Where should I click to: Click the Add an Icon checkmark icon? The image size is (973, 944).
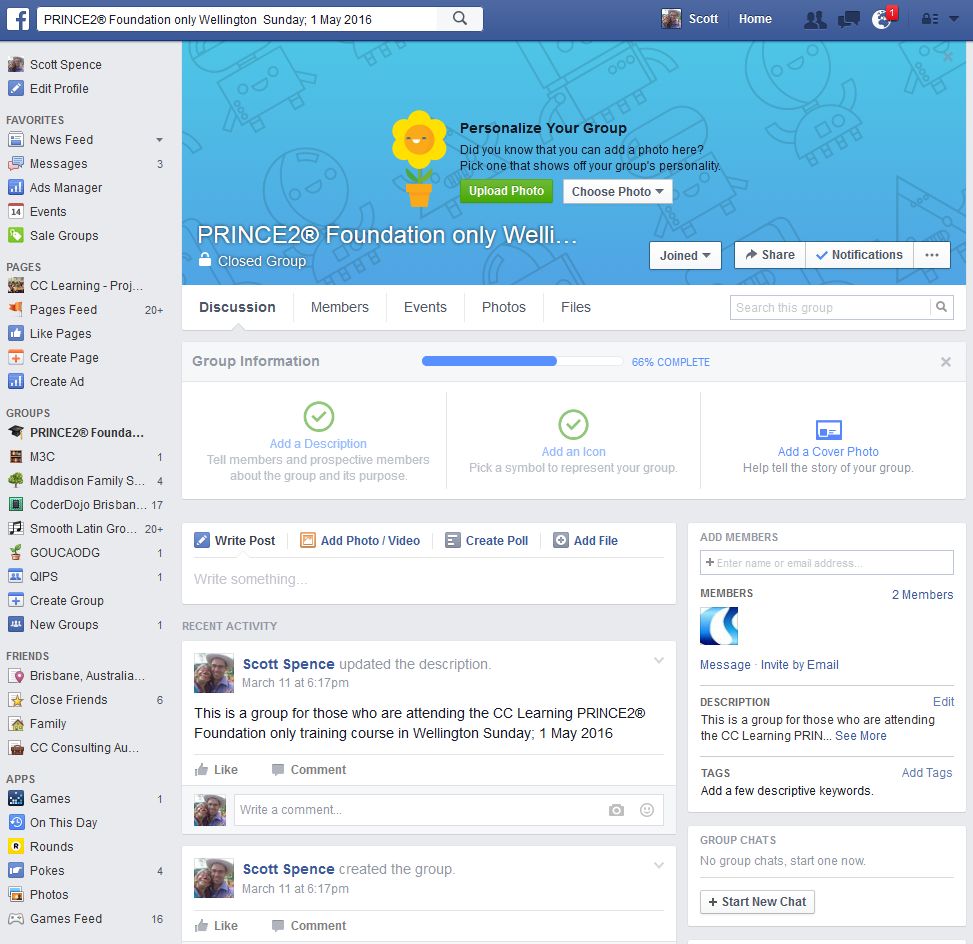click(x=573, y=425)
